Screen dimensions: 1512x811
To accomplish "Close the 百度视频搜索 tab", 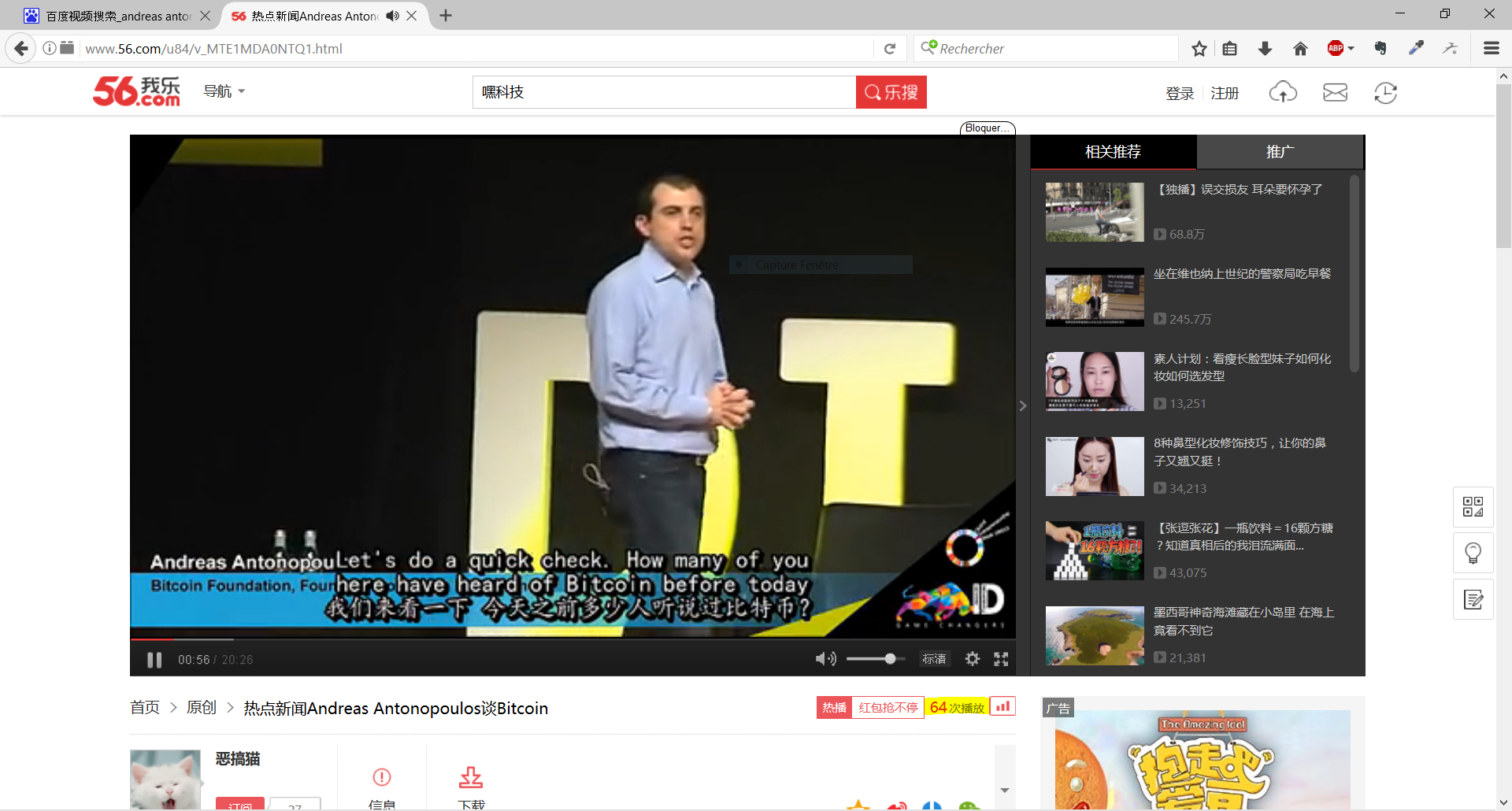I will tap(205, 16).
